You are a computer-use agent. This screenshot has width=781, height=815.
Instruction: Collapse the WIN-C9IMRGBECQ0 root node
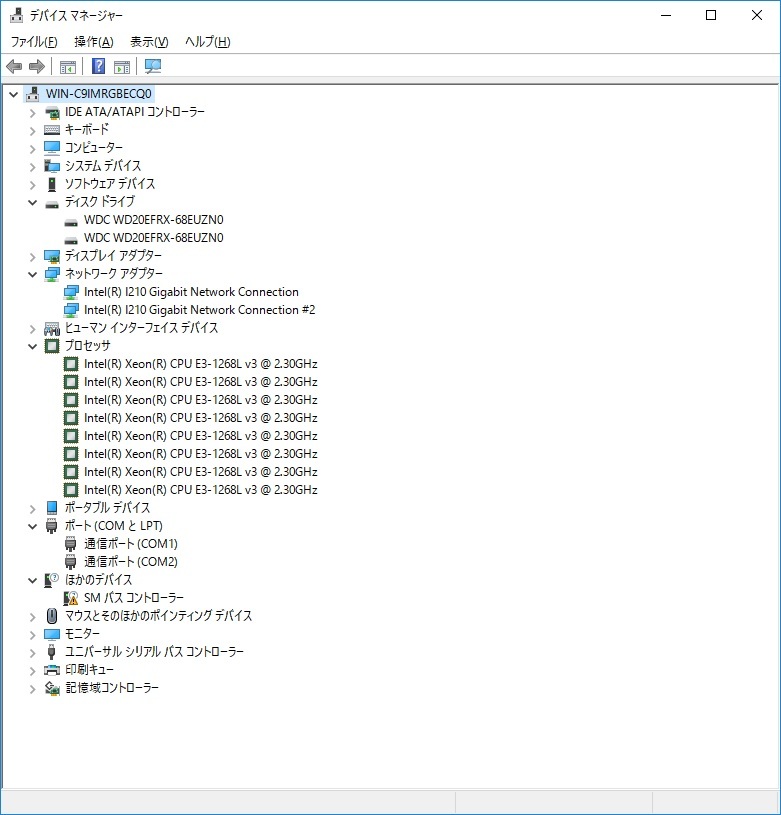pos(14,94)
